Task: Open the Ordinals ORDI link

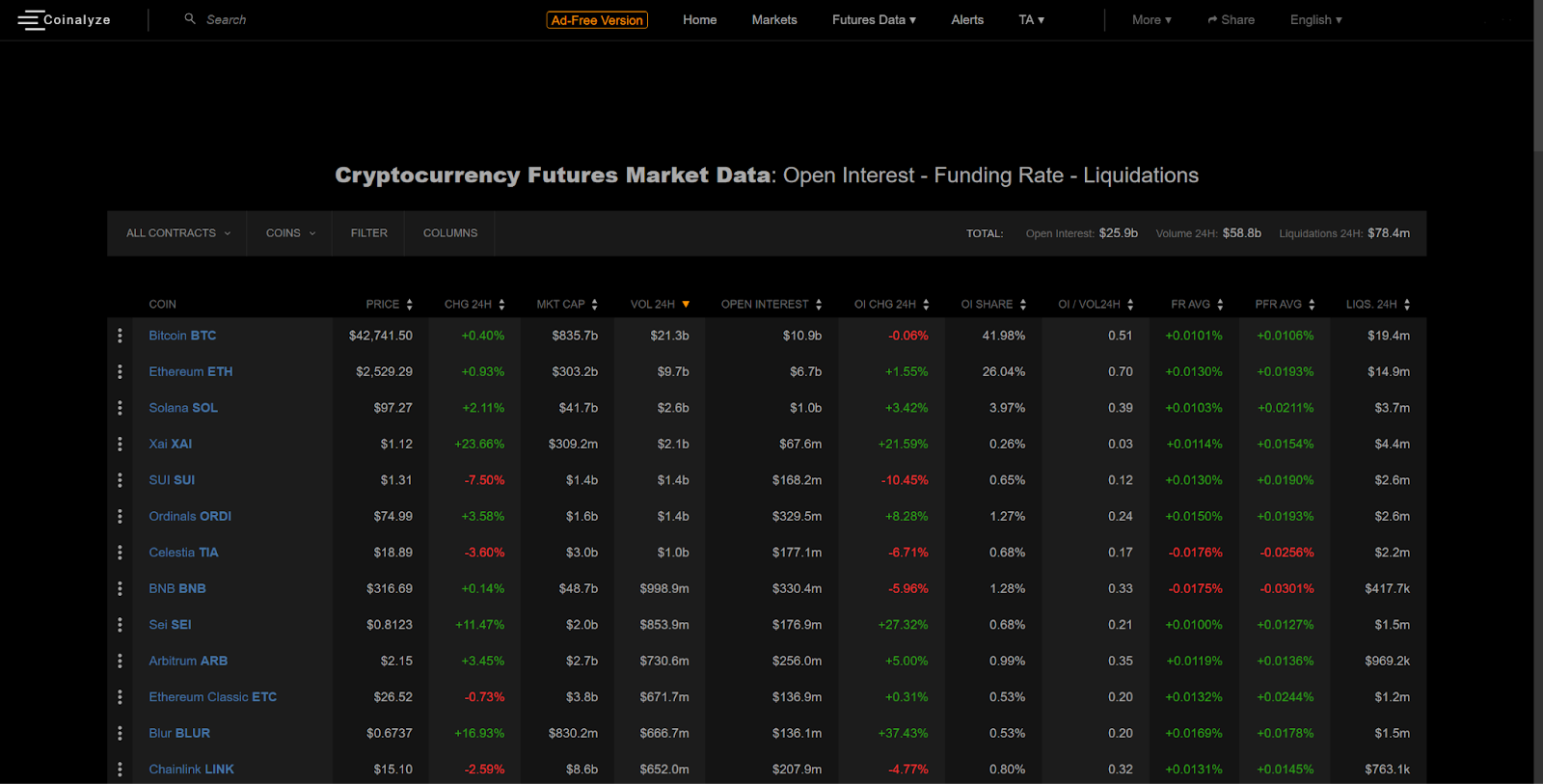Action: point(190,516)
